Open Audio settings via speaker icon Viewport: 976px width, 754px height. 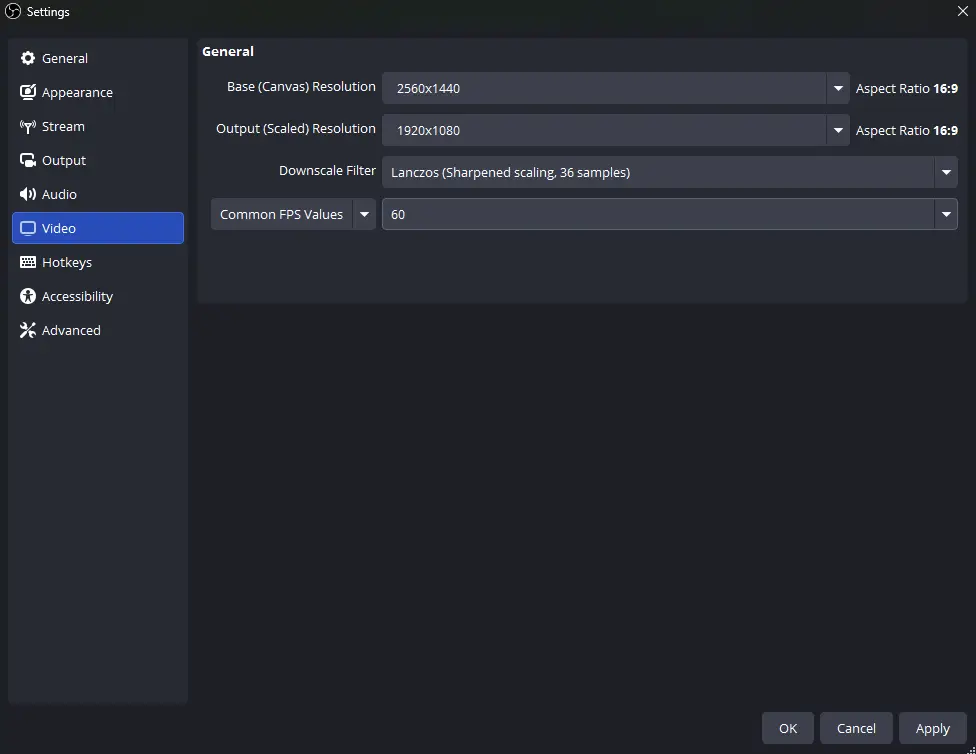28,195
